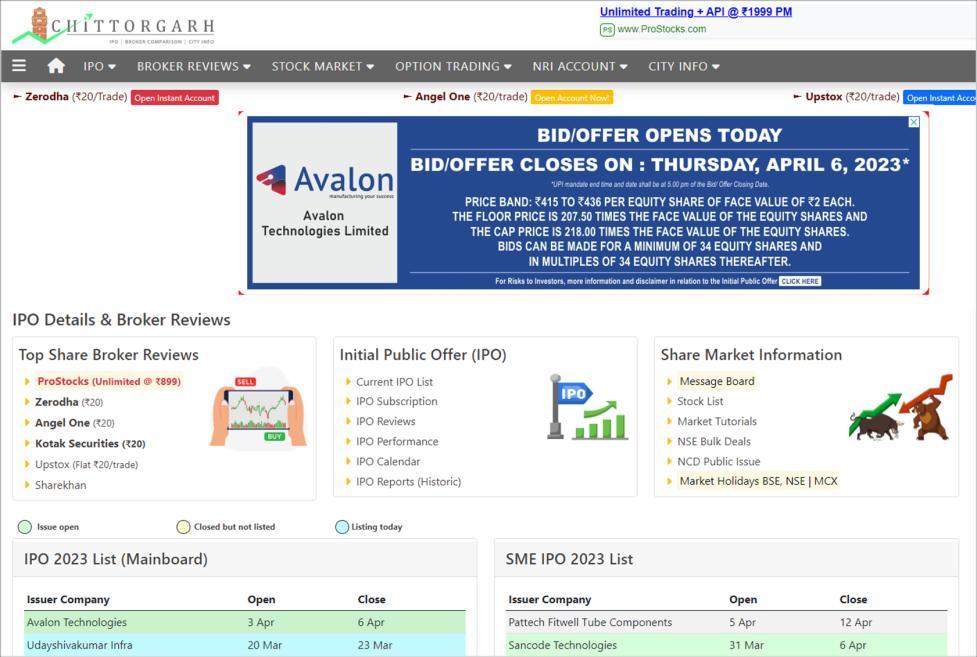Click SME IPO 2023 List heading
The image size is (977, 657).
click(569, 559)
